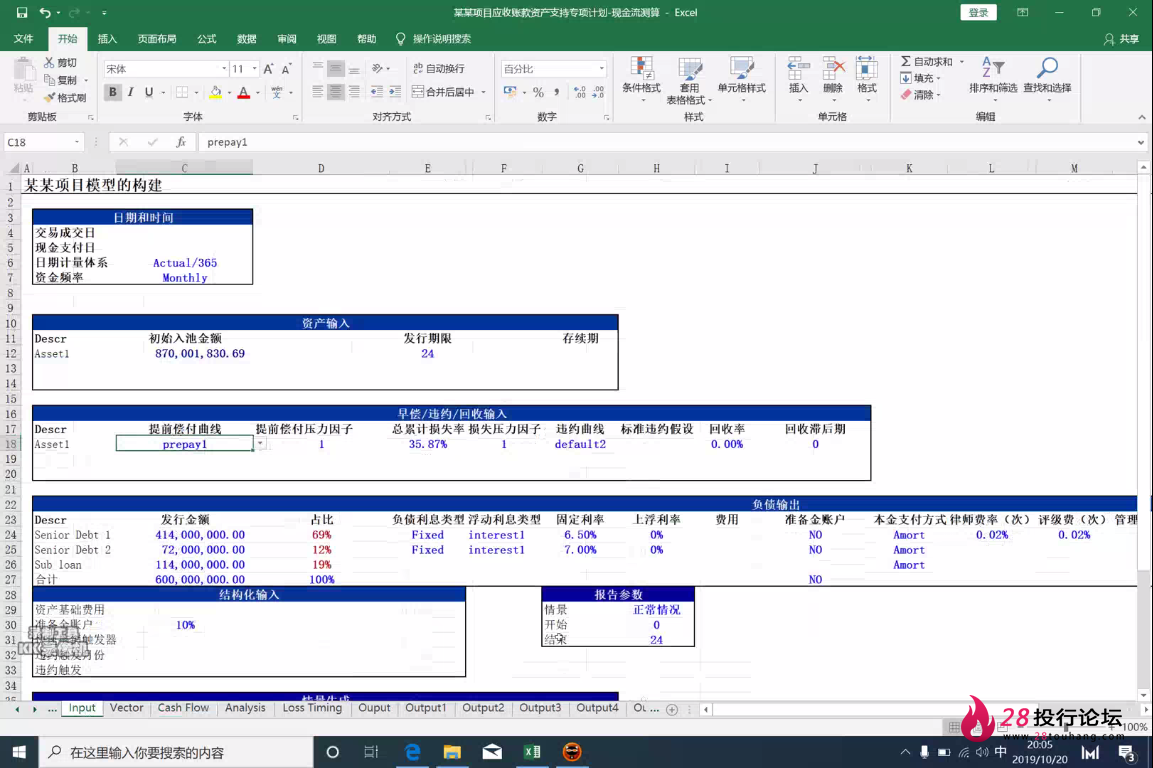Open the font size 11 dropdown
The image size is (1153, 768).
(x=254, y=68)
